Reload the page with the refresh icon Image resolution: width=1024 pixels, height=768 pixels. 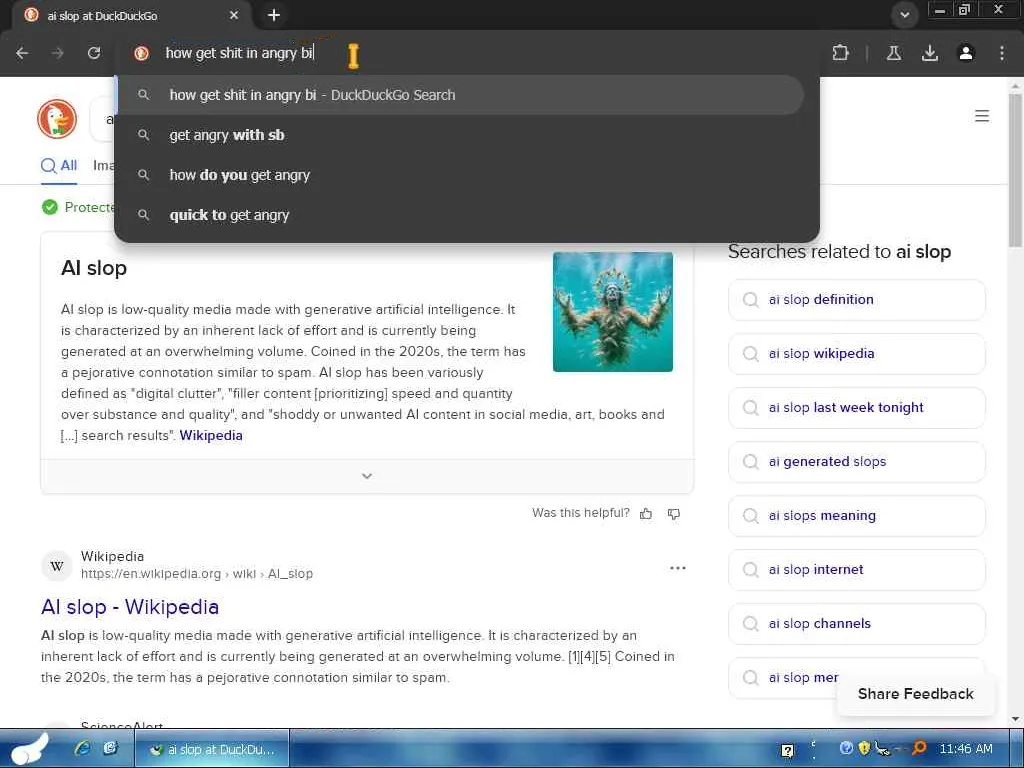[x=94, y=53]
